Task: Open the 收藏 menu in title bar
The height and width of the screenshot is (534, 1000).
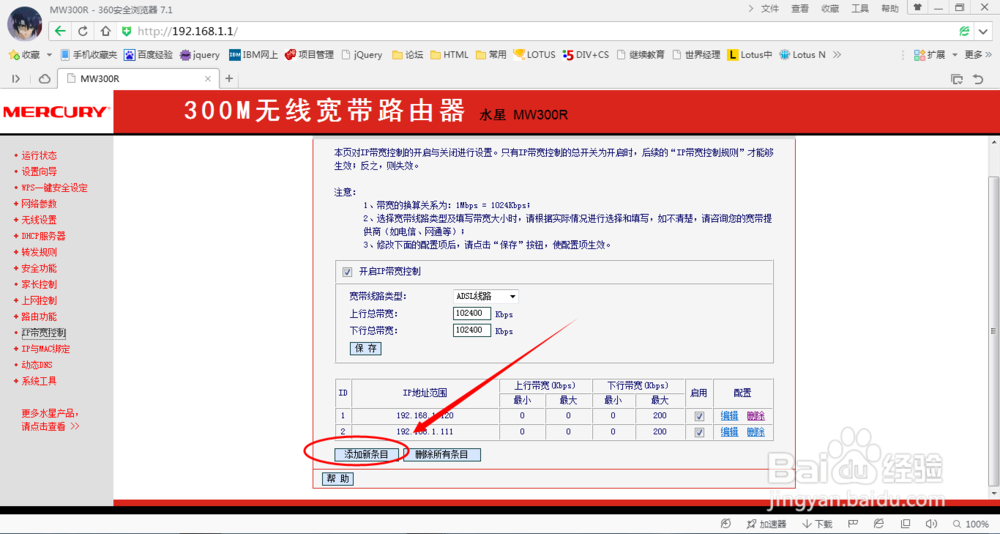Action: (830, 8)
